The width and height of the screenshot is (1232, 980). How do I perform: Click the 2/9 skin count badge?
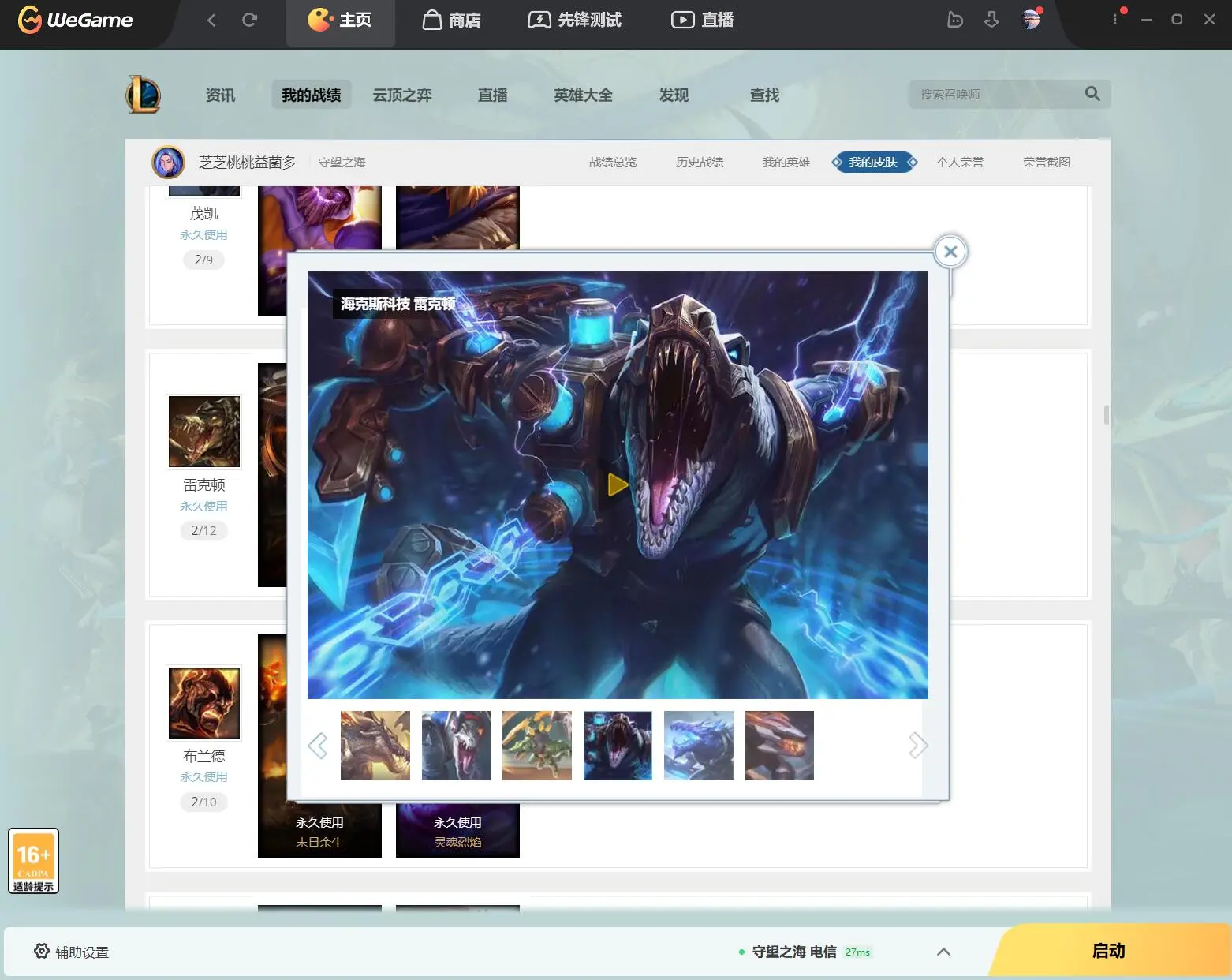[203, 260]
